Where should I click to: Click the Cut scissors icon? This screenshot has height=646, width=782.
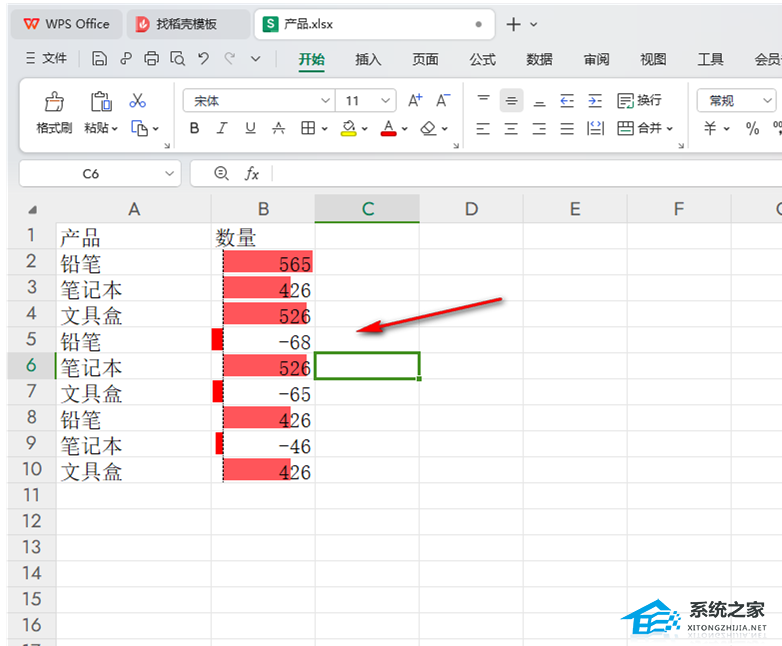(138, 101)
